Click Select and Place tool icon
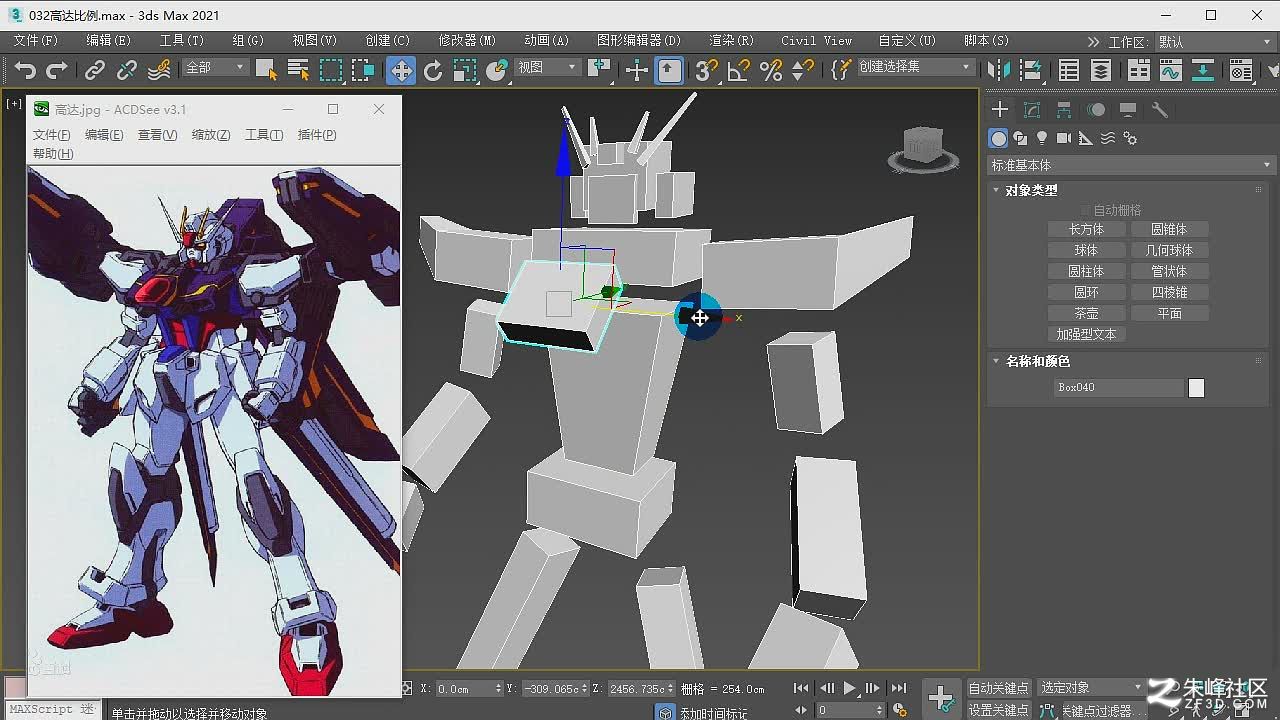The width and height of the screenshot is (1280, 720). point(497,70)
